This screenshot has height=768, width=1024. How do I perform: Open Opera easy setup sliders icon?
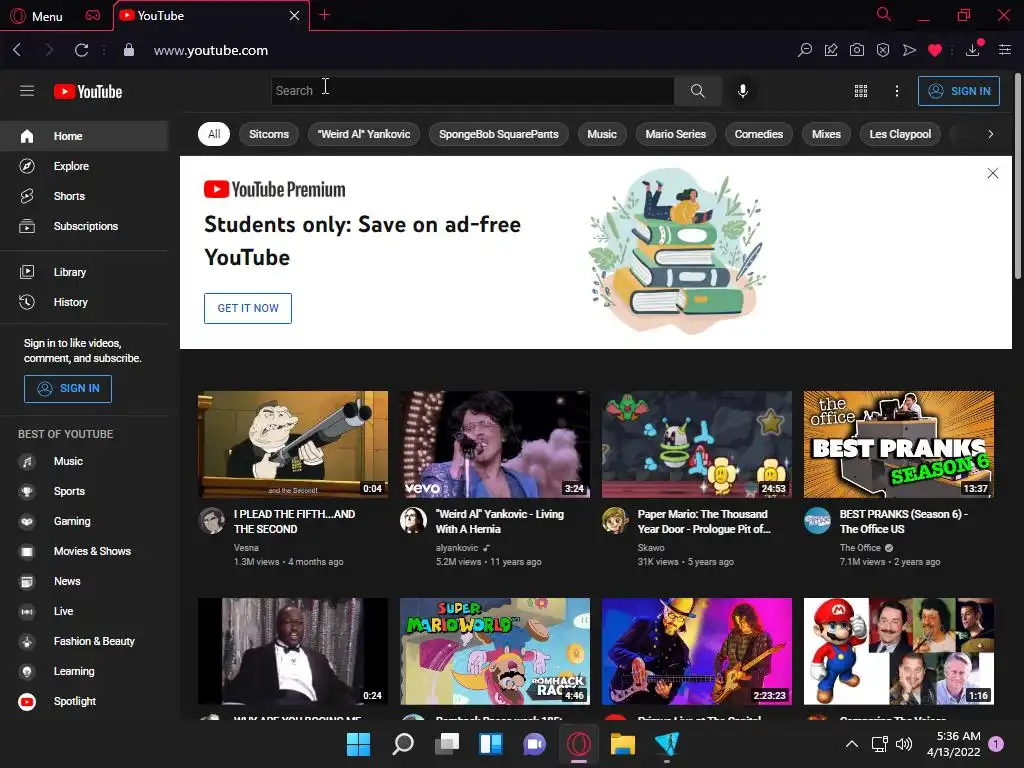coord(1004,50)
